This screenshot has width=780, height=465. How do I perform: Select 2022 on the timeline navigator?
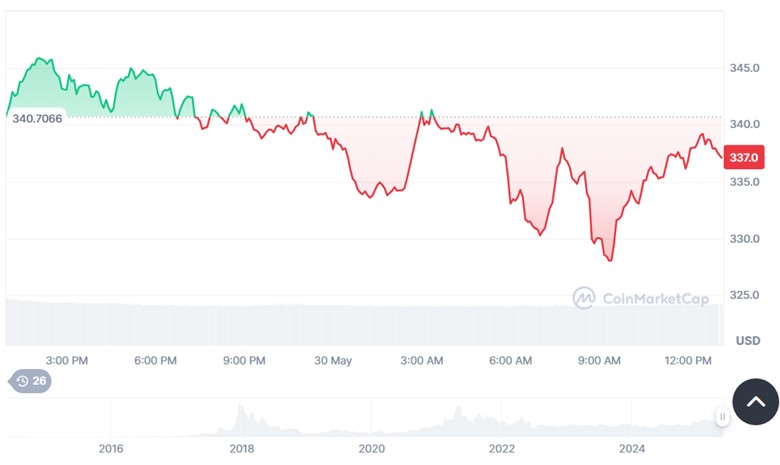502,449
